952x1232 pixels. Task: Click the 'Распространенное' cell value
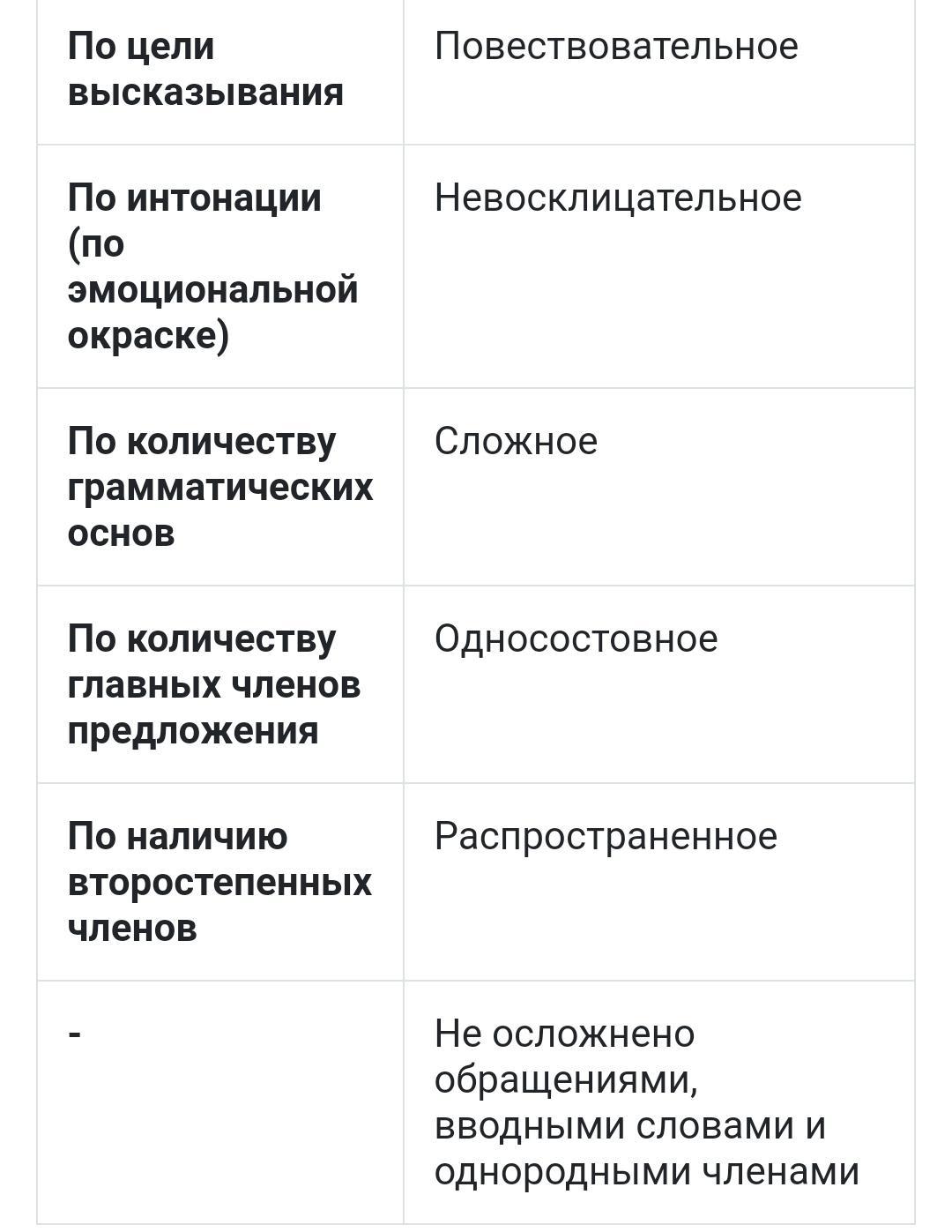606,837
